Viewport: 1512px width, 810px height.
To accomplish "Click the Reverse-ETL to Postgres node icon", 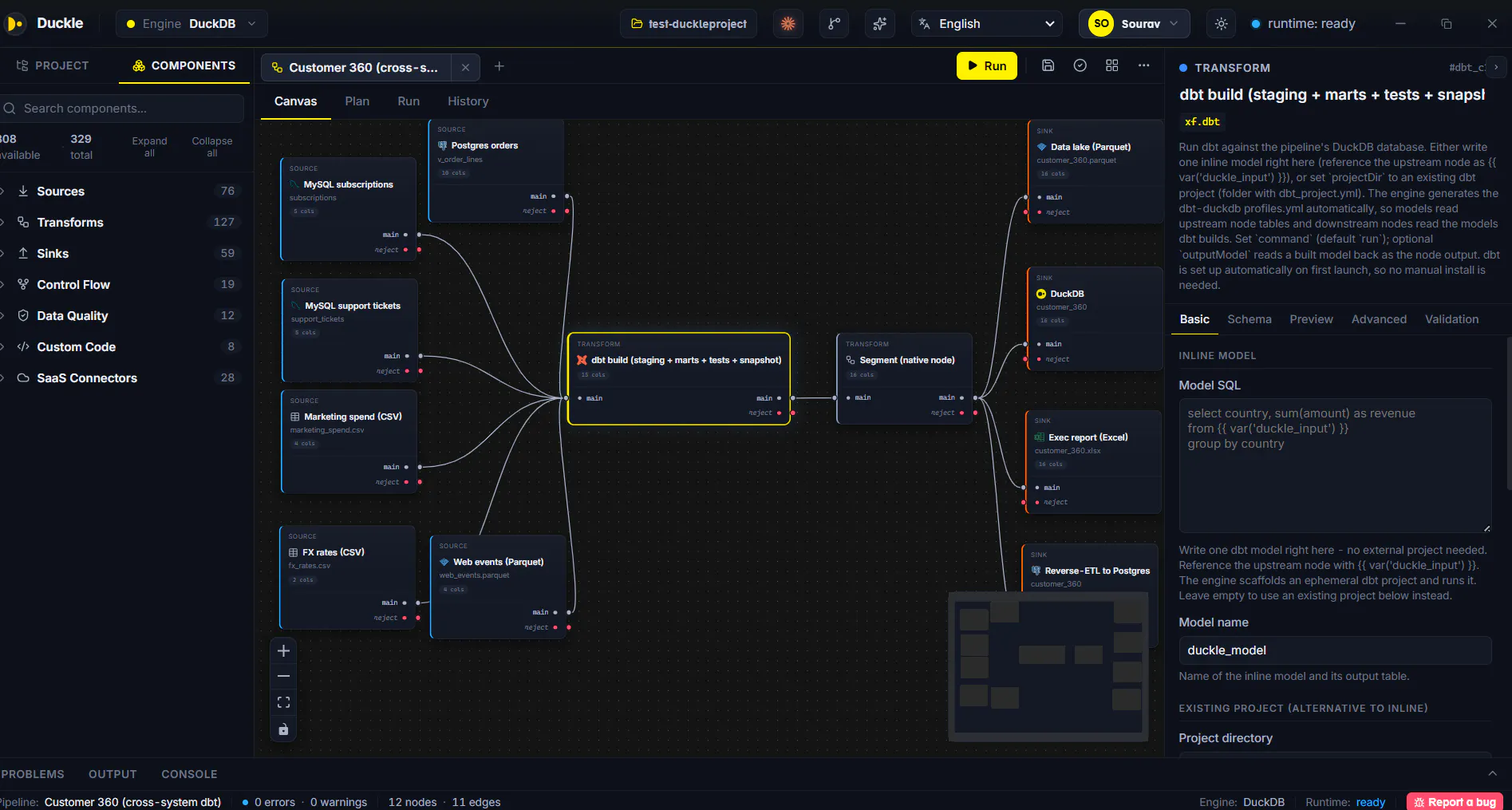I will coord(1036,571).
